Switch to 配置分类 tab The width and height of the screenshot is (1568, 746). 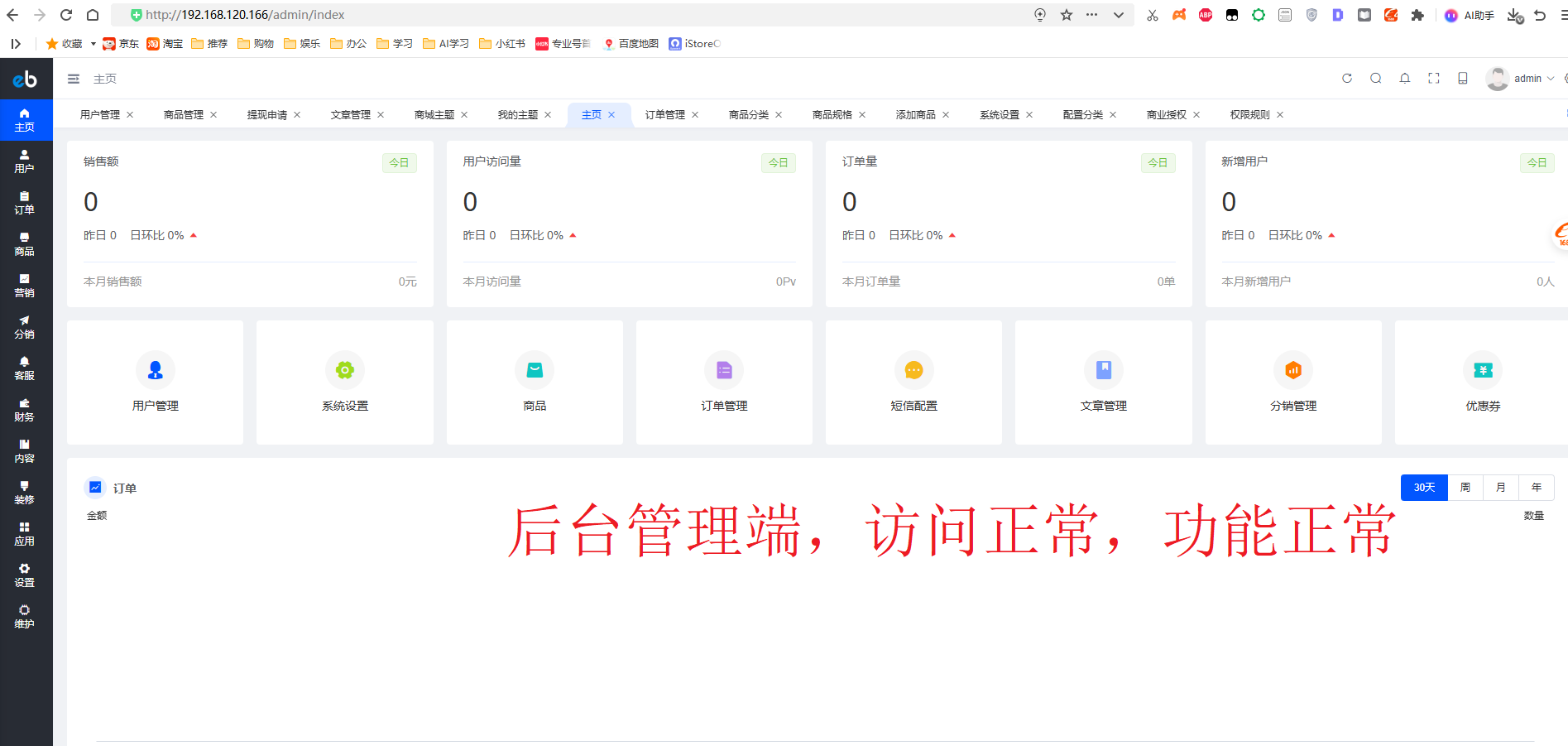1083,115
